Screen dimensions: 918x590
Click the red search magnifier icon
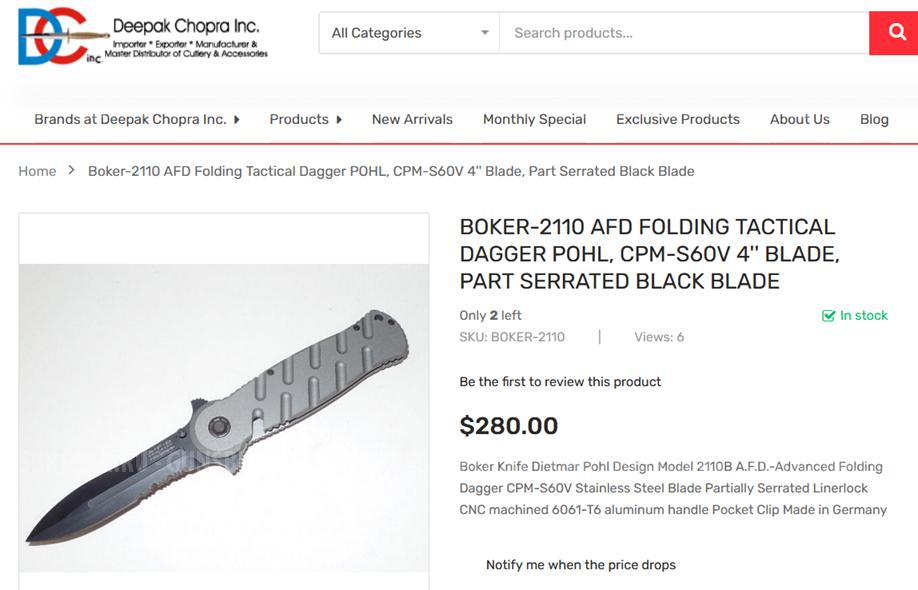895,32
